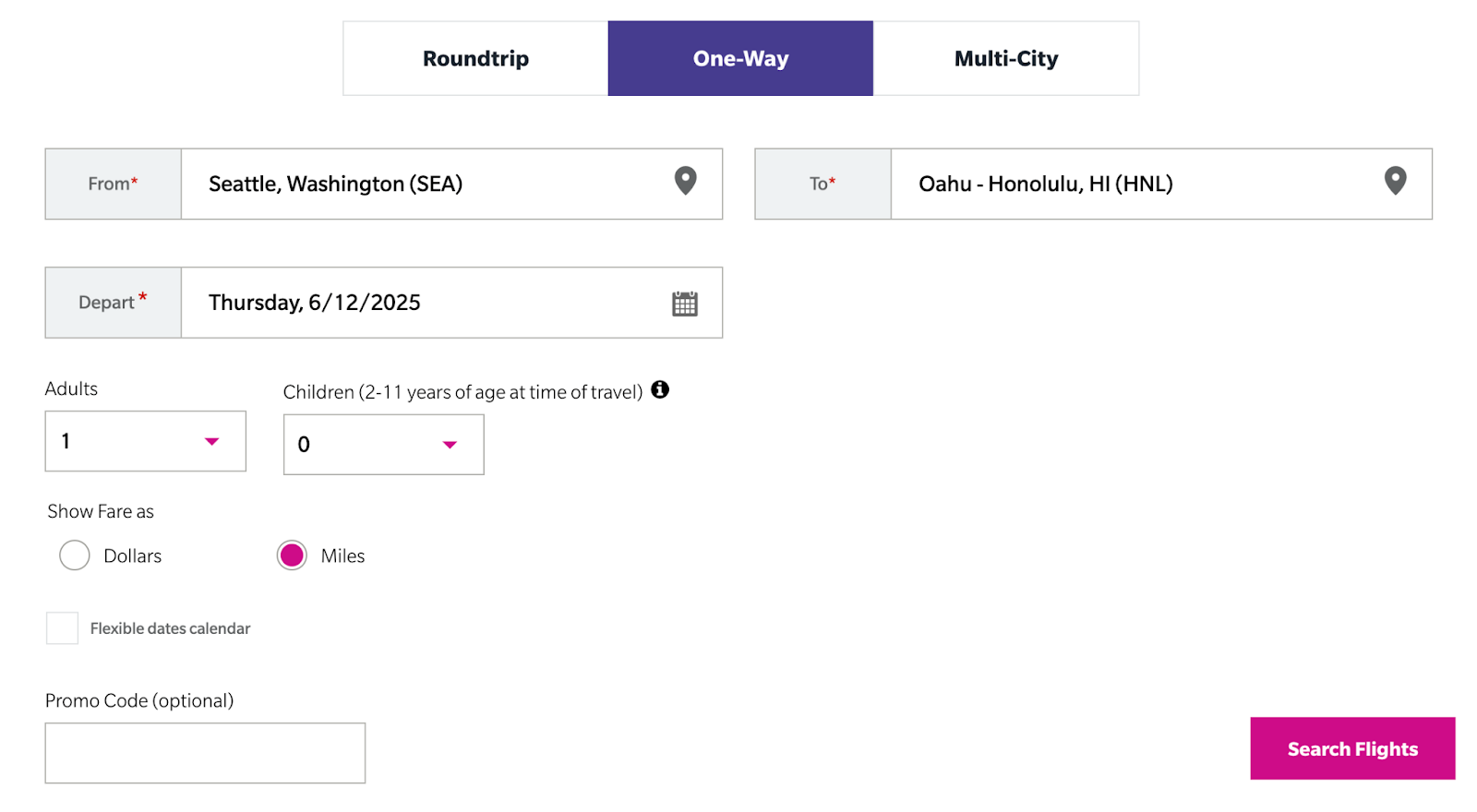Open the Adults count selector showing 1
The height and width of the screenshot is (812, 1477).
click(x=146, y=441)
